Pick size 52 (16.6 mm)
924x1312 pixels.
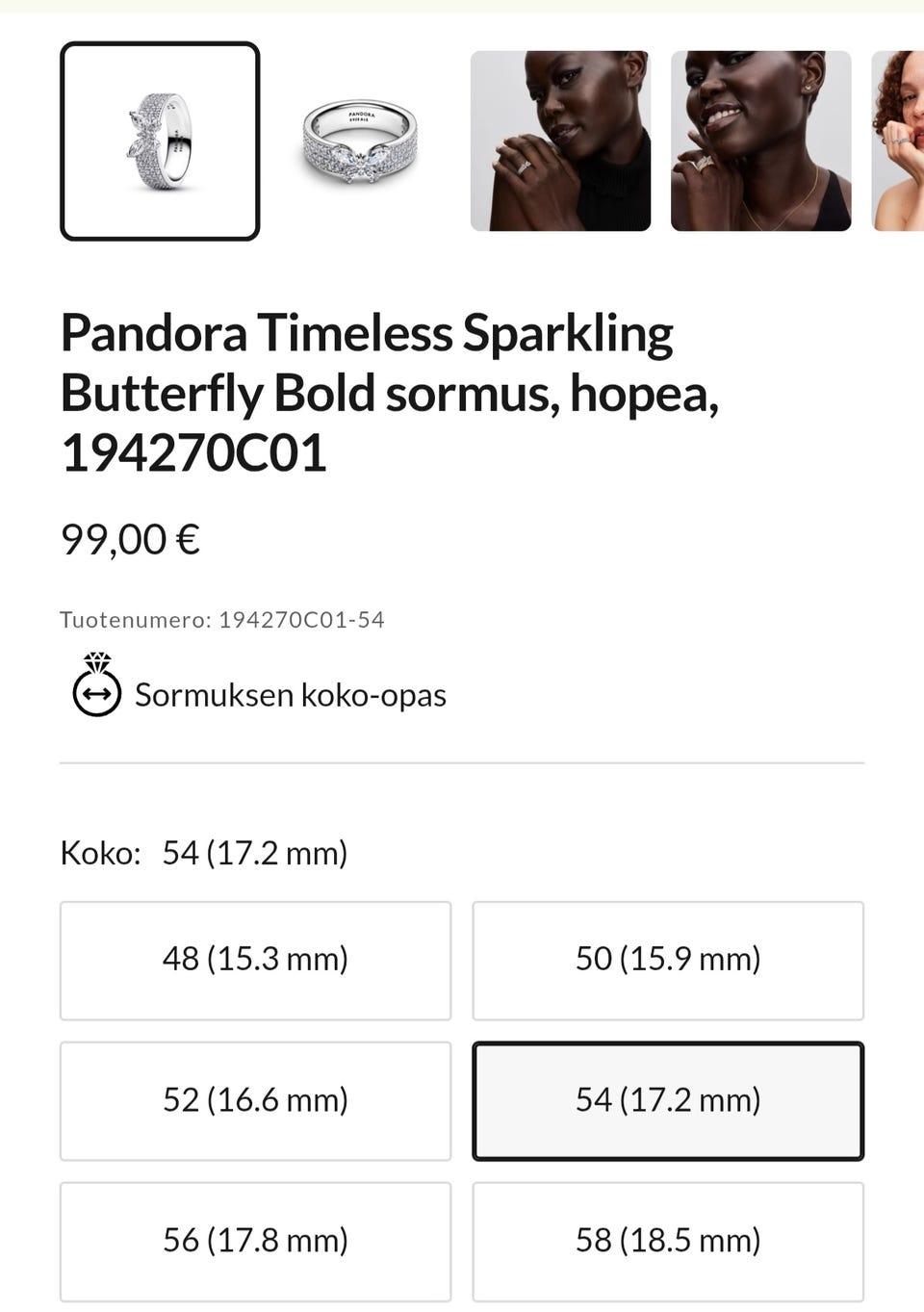coord(255,1100)
